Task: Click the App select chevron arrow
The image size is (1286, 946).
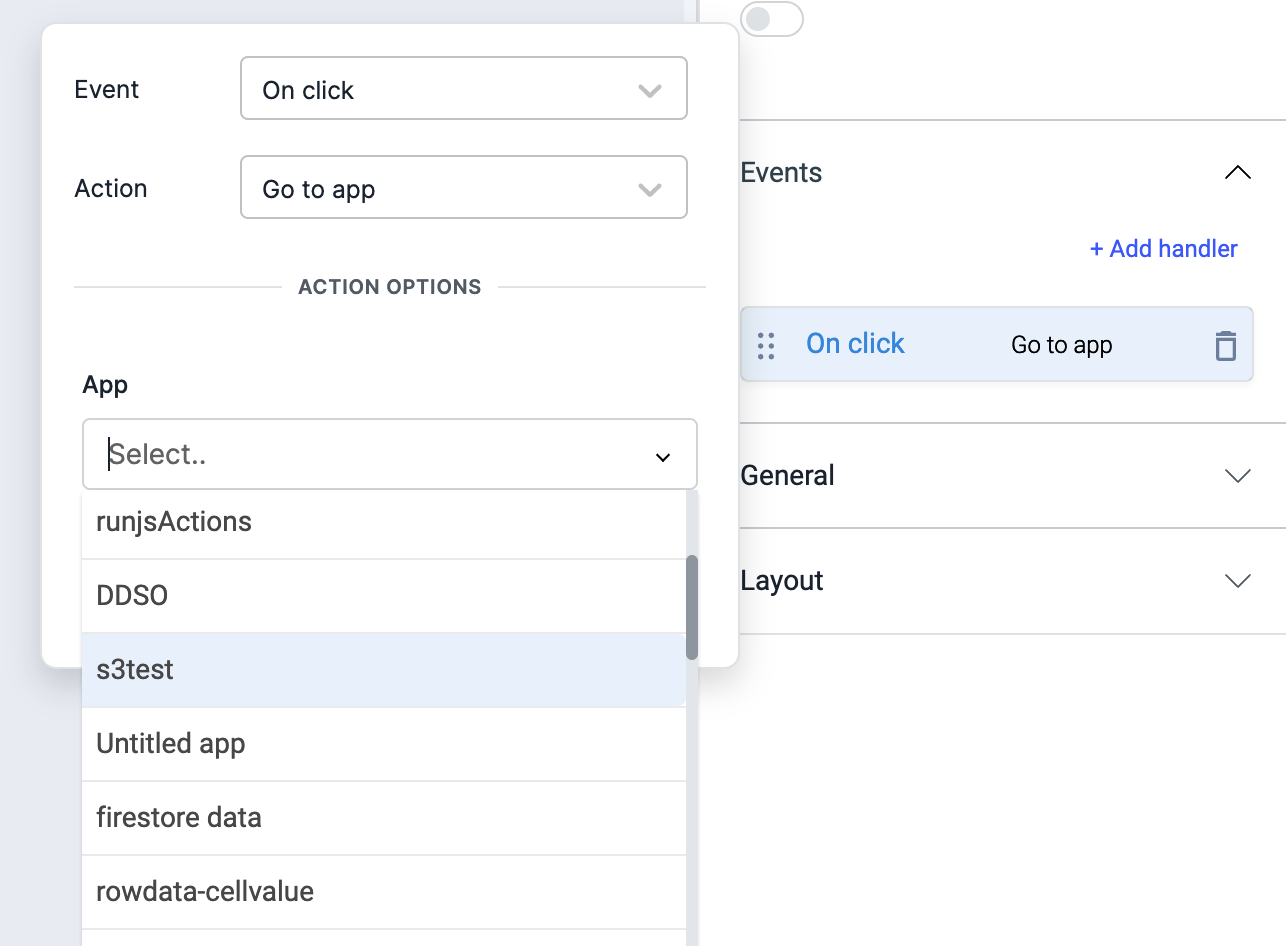Action: point(662,456)
